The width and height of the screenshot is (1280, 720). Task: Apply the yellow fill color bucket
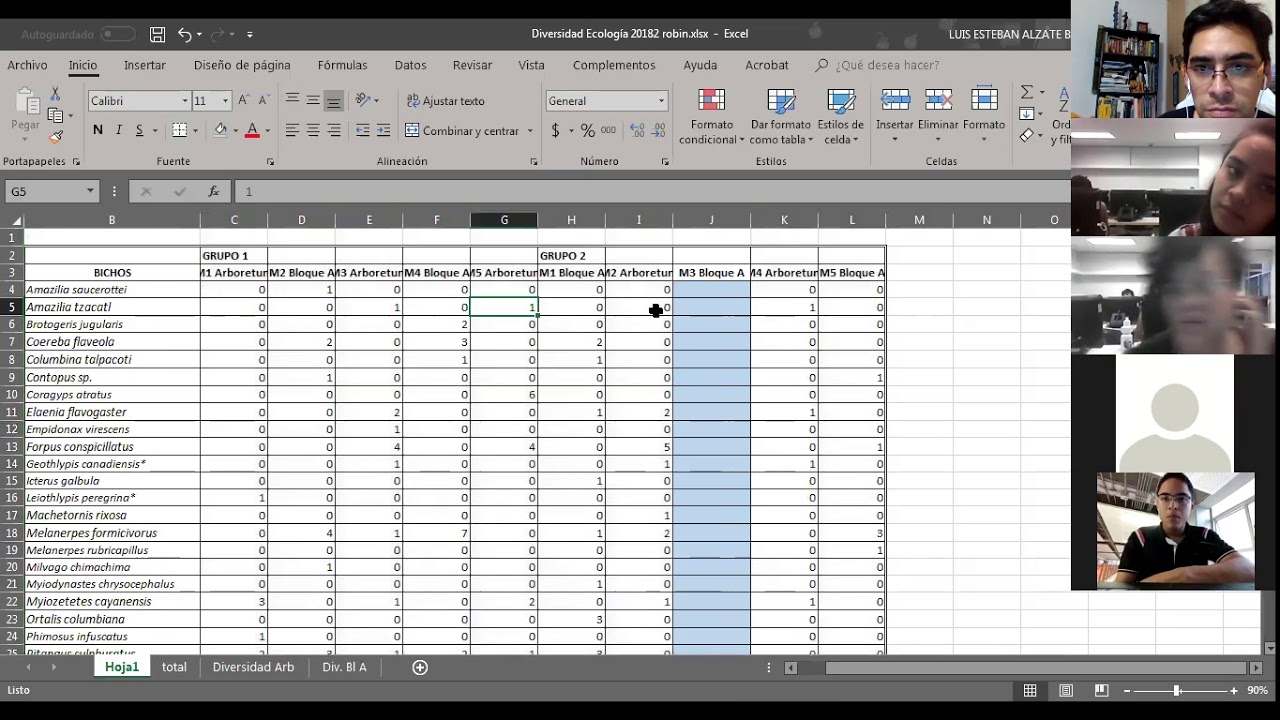pos(220,130)
